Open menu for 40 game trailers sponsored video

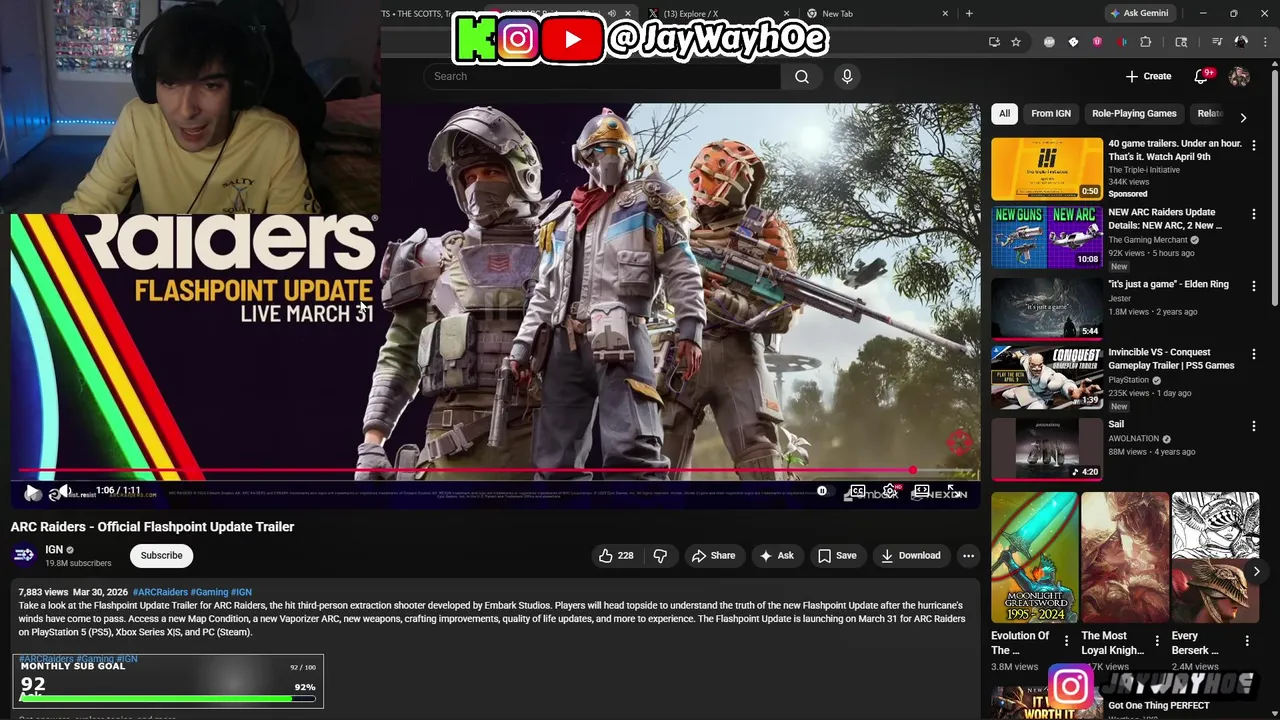[1254, 145]
